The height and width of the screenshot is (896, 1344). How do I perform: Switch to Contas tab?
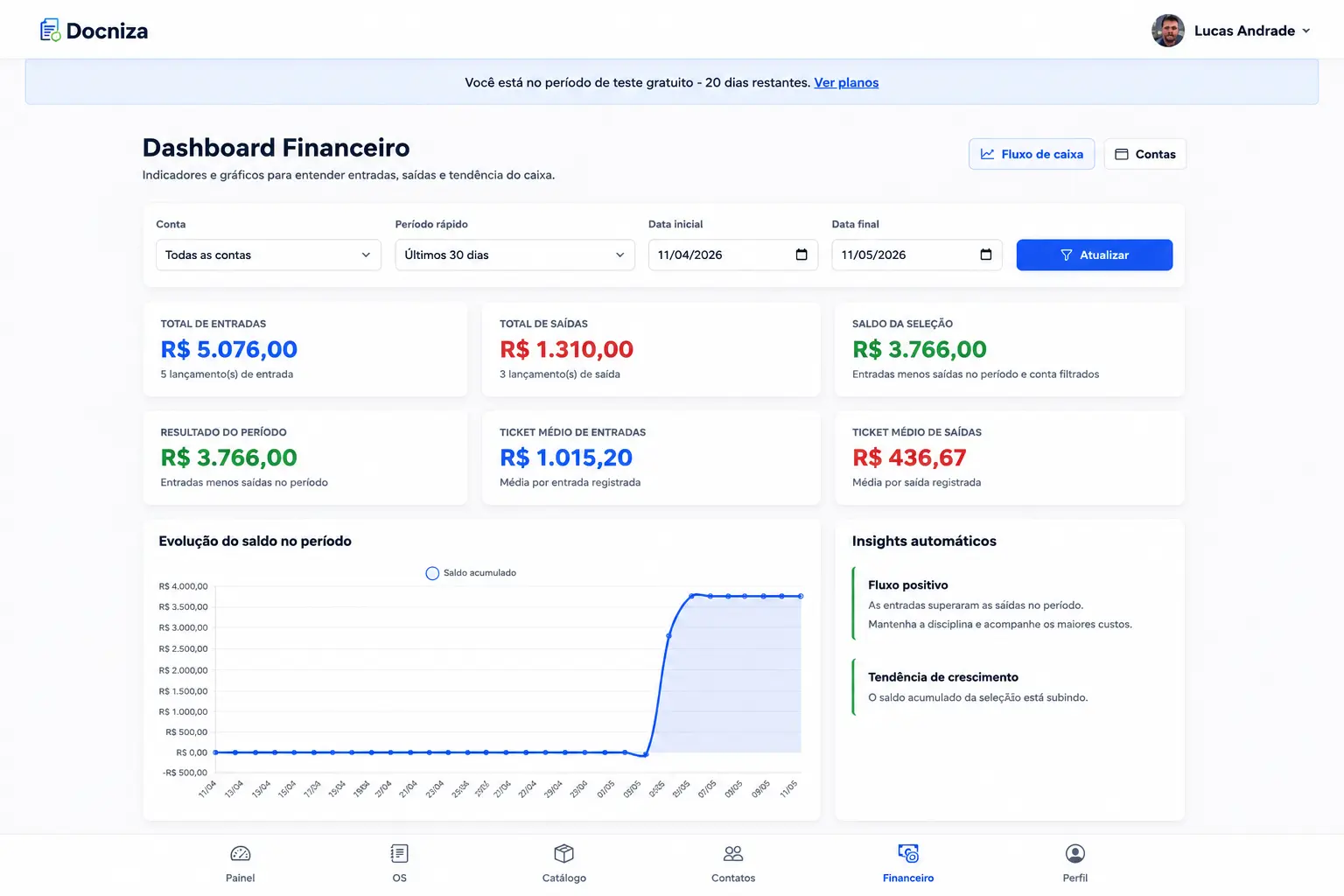(1145, 154)
